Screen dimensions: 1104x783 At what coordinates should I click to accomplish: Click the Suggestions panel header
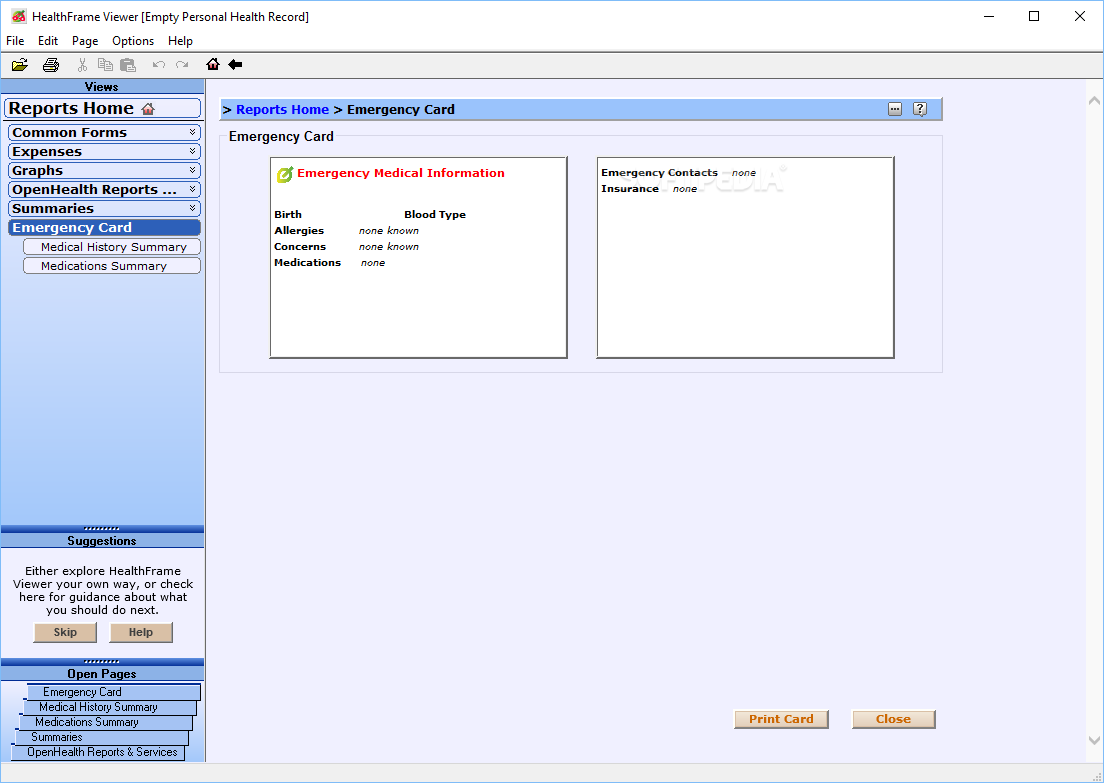point(102,541)
